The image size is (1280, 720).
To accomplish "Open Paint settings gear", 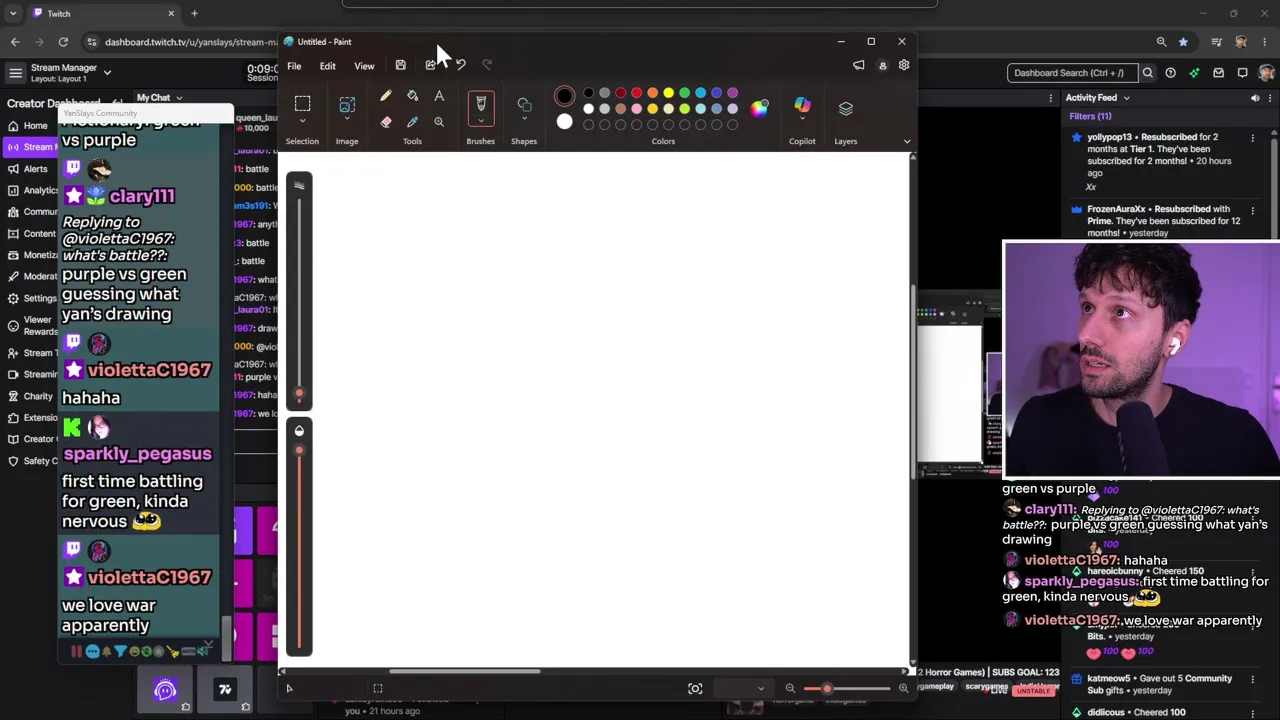I will 904,66.
